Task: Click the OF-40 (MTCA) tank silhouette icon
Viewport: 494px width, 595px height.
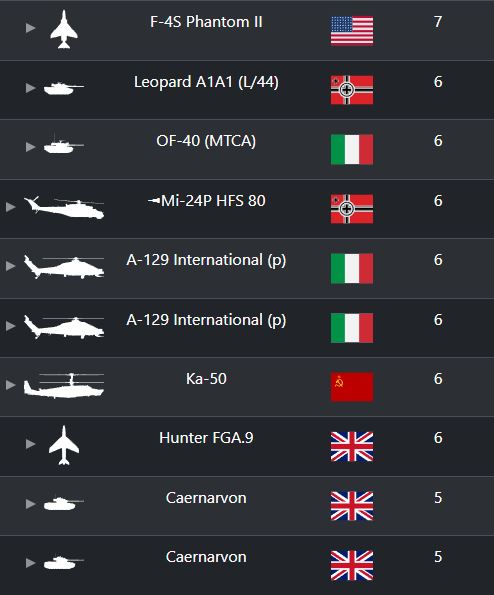Action: 63,144
